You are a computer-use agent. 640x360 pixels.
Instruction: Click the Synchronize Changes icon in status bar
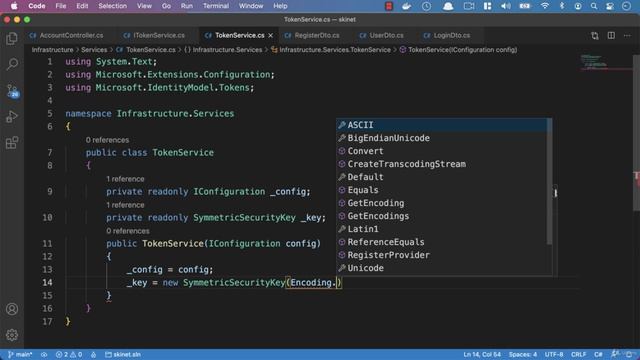[44, 354]
